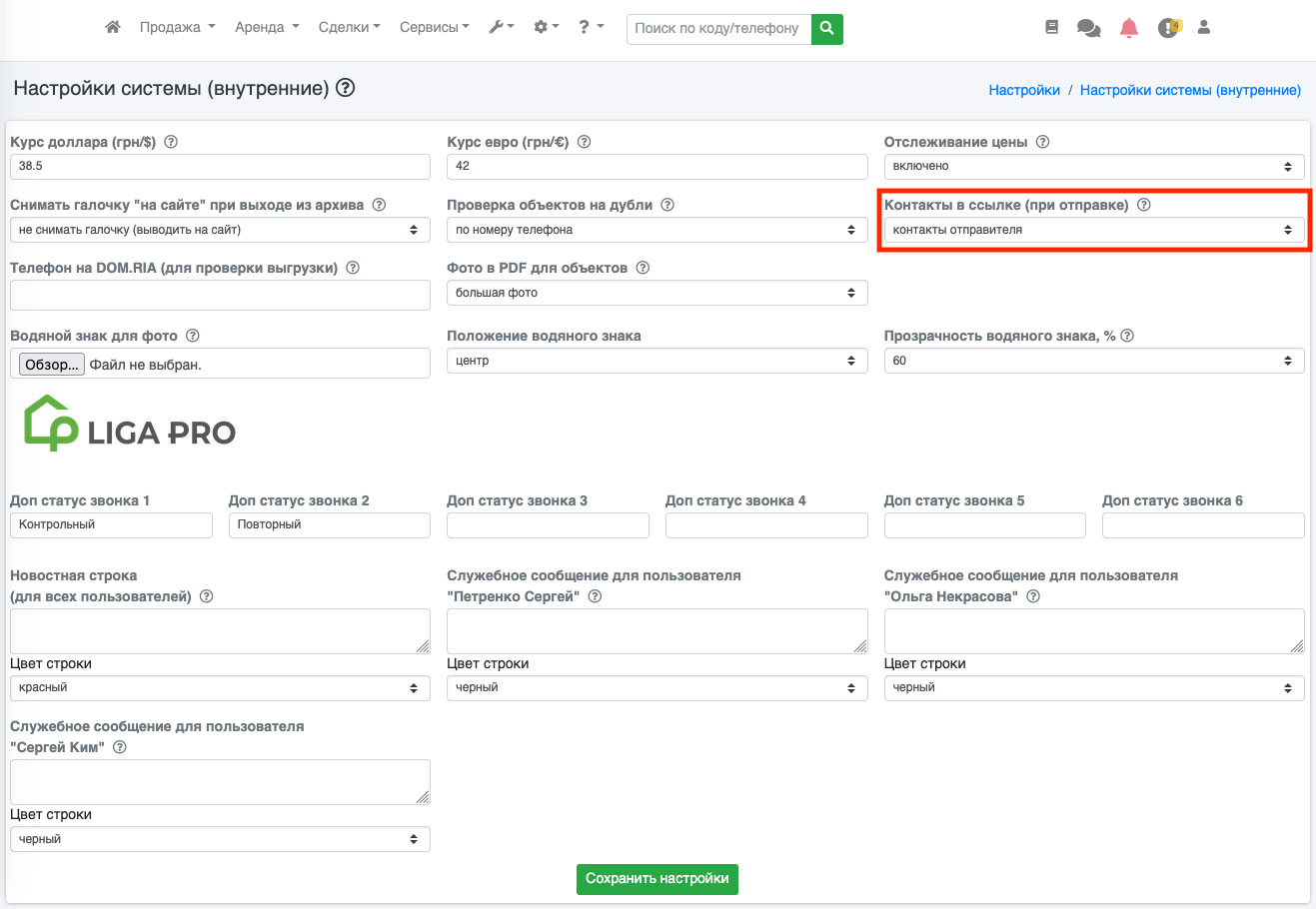Click the Обзор file browse button

[x=52, y=365]
